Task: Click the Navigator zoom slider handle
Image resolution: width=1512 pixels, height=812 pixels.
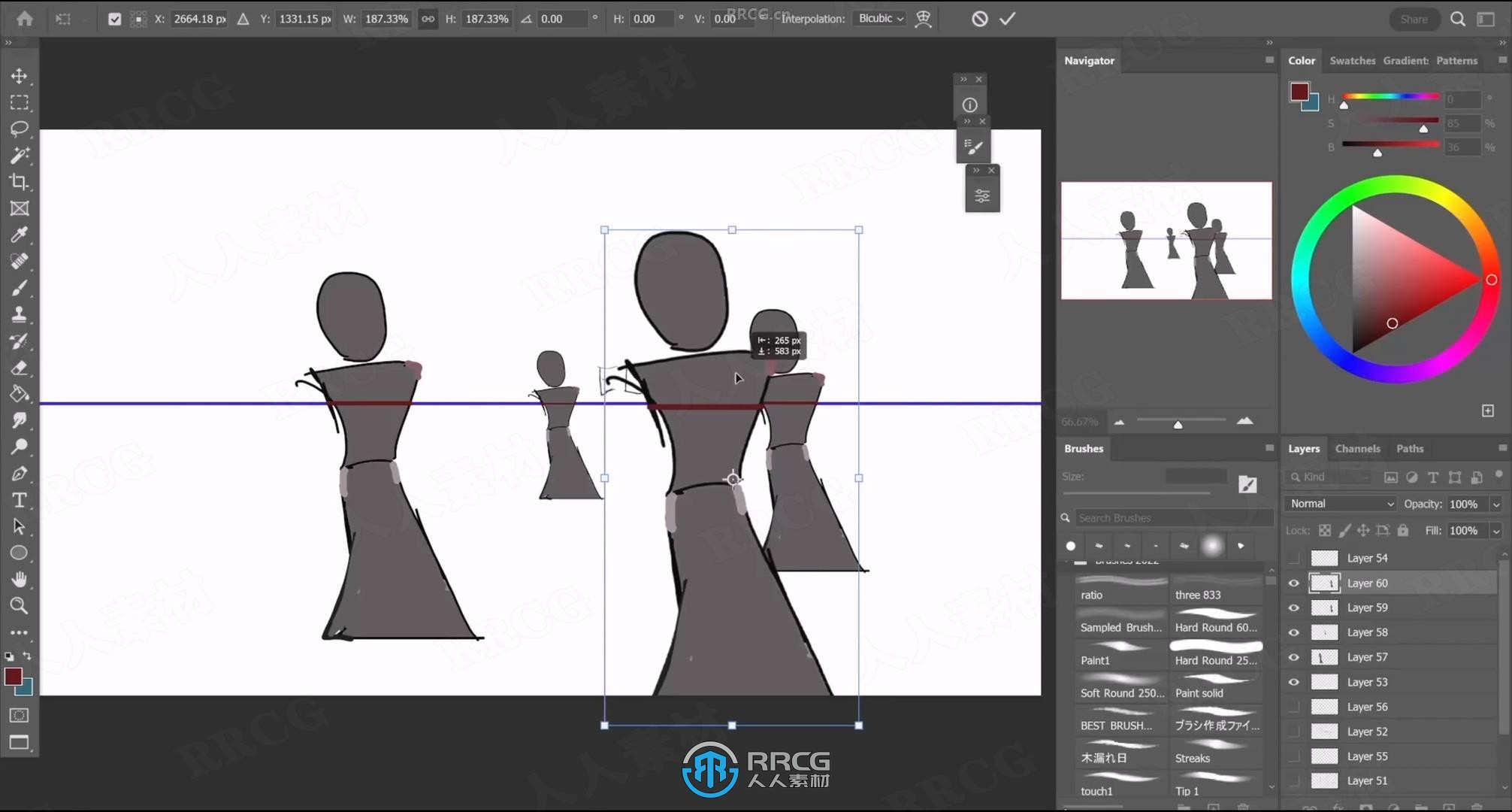Action: pos(1178,425)
